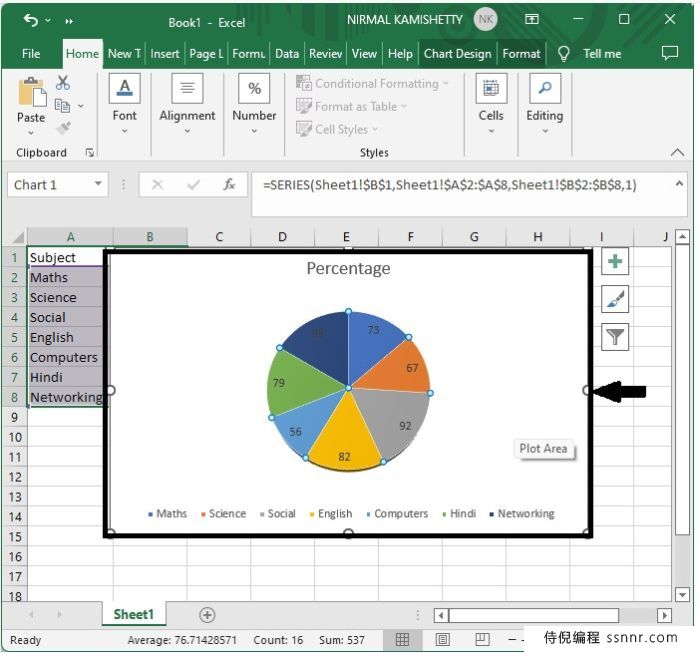Image resolution: width=700 pixels, height=653 pixels.
Task: Switch to the Chart Design tab
Action: (x=457, y=54)
